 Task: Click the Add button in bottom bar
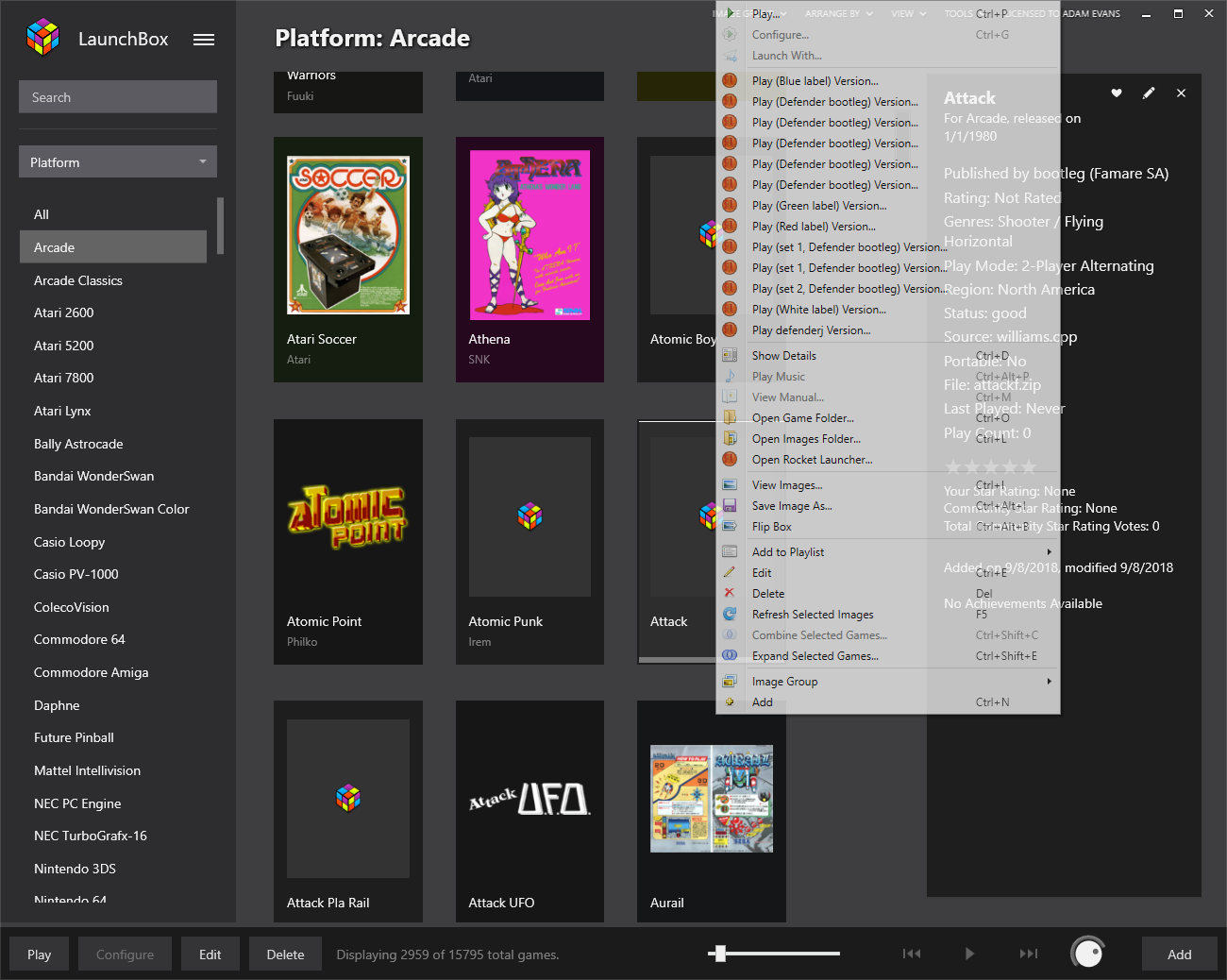pos(1180,955)
